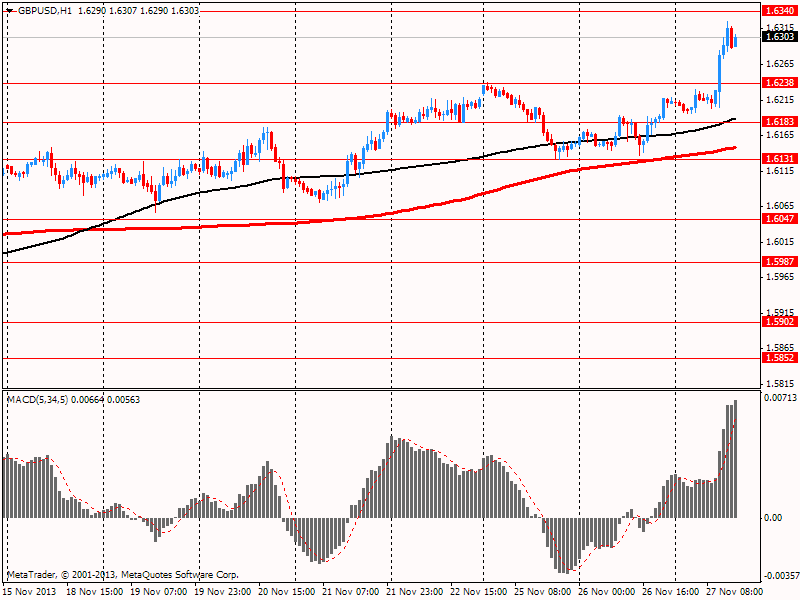Click the 1.5965 price axis value
Image resolution: width=800 pixels, height=600 pixels.
[x=780, y=277]
